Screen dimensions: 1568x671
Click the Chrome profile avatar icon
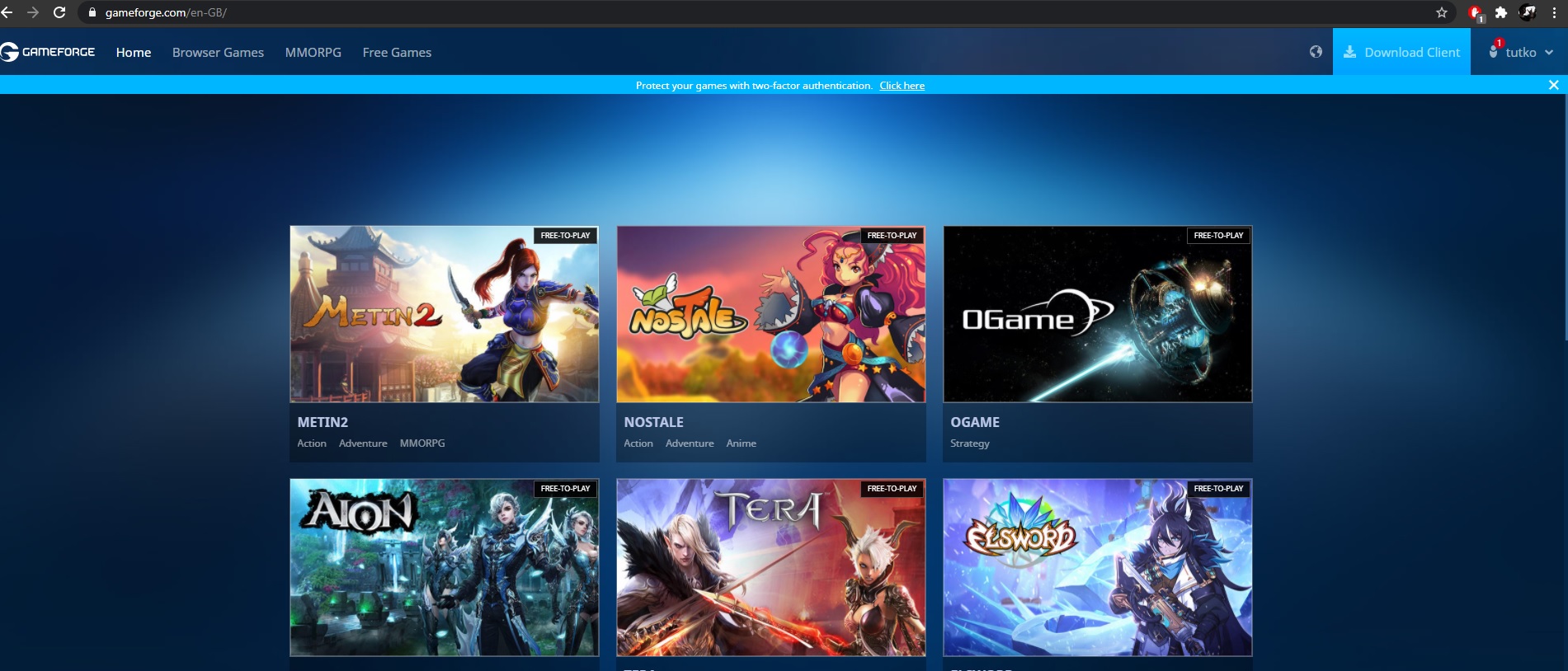(1528, 12)
